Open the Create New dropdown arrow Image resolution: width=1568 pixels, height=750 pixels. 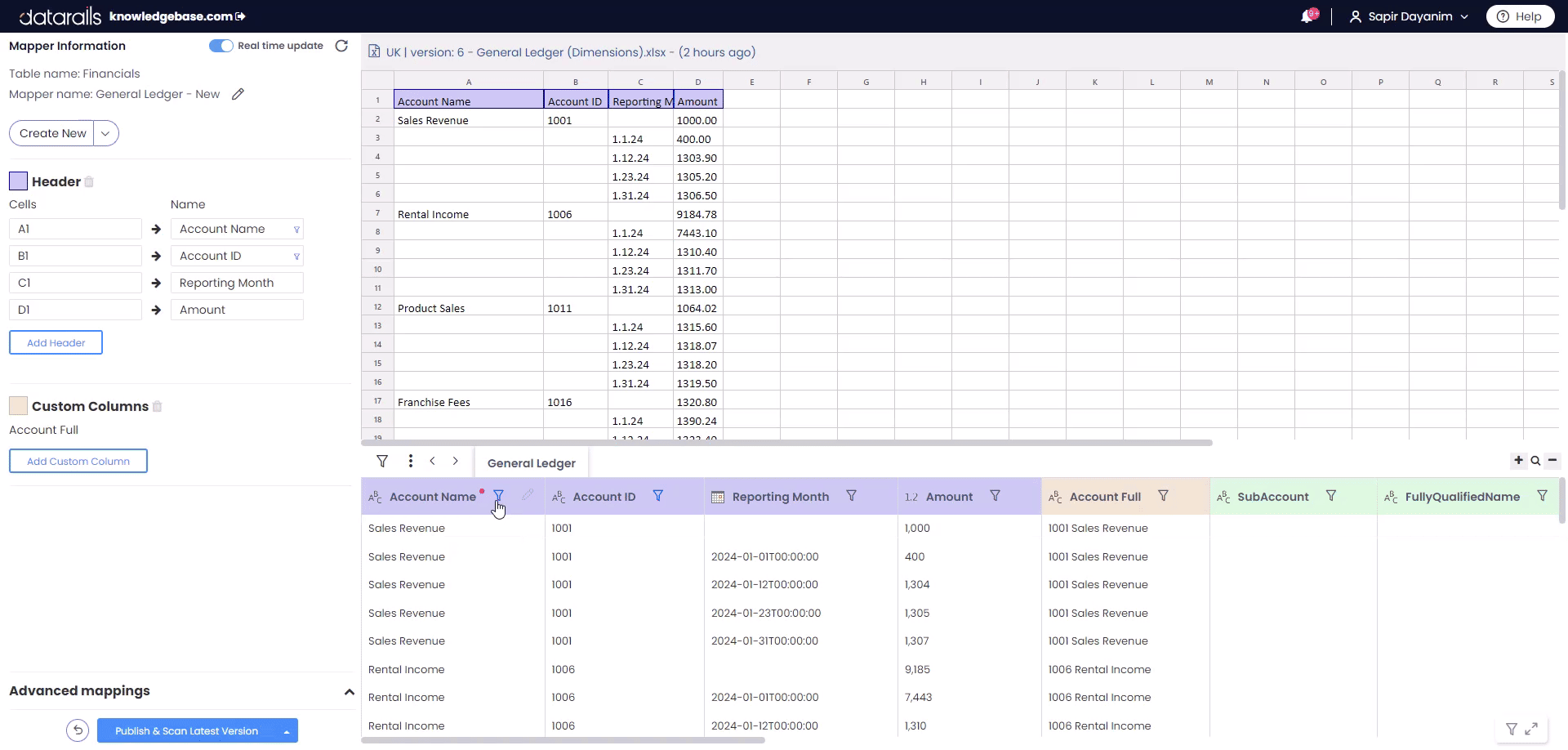[x=105, y=132]
